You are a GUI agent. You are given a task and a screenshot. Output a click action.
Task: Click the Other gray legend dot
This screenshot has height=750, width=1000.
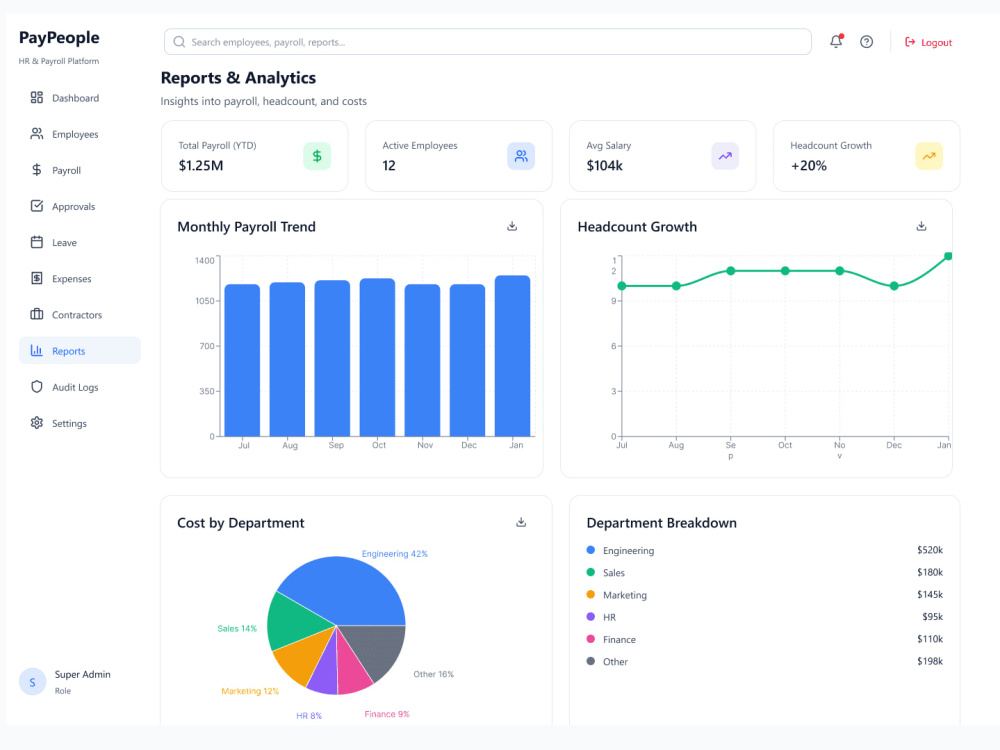[591, 661]
